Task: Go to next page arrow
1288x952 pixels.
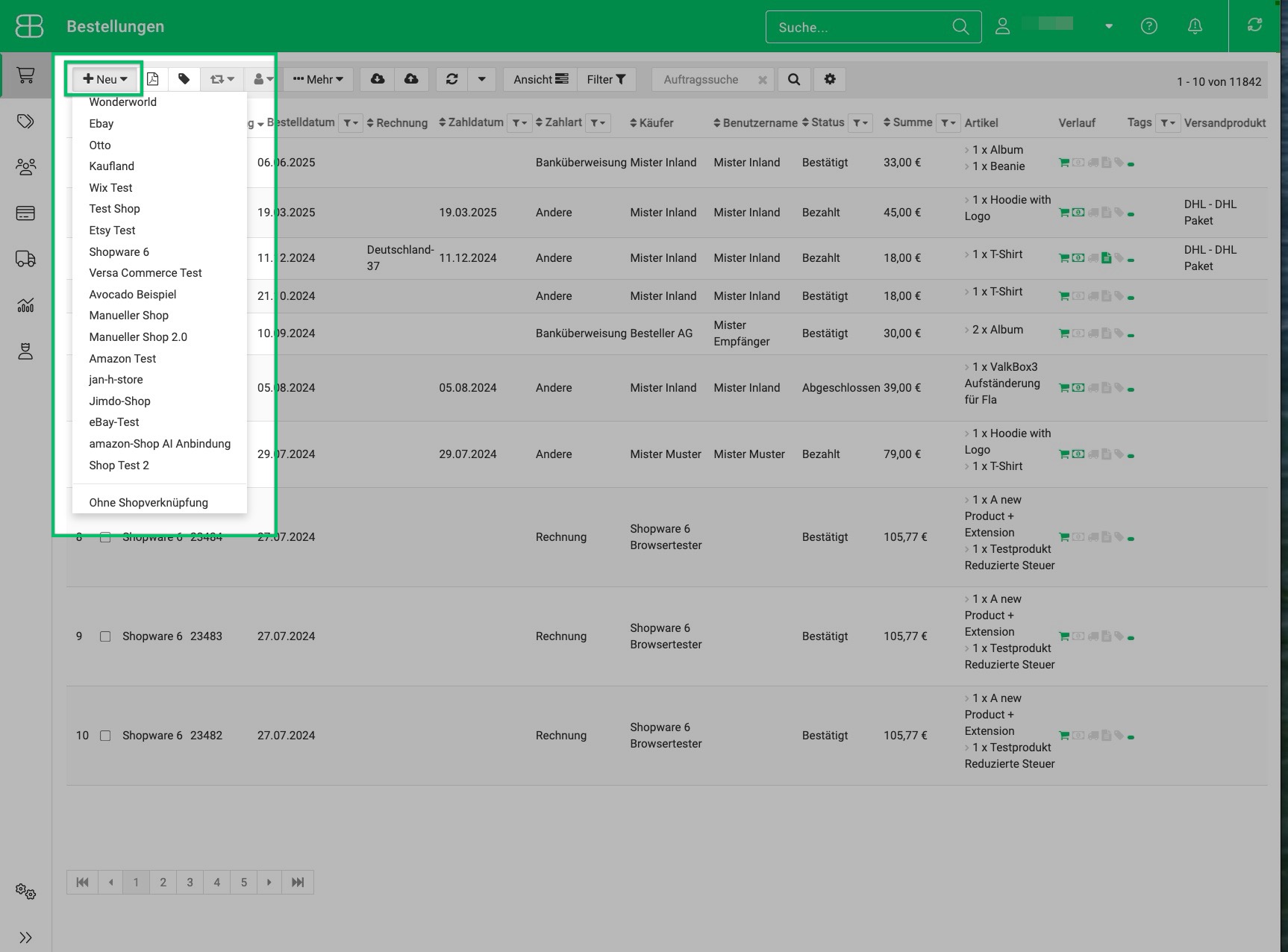Action: pos(269,883)
